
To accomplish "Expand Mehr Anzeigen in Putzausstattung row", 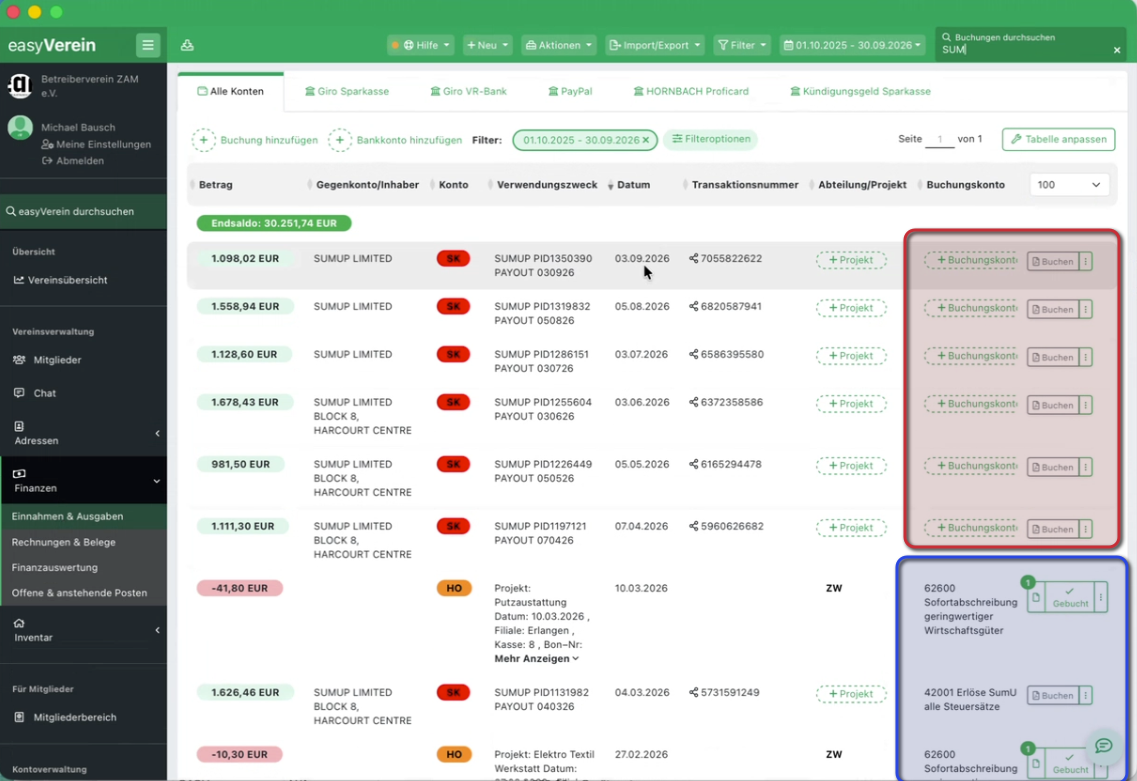I will click(536, 659).
